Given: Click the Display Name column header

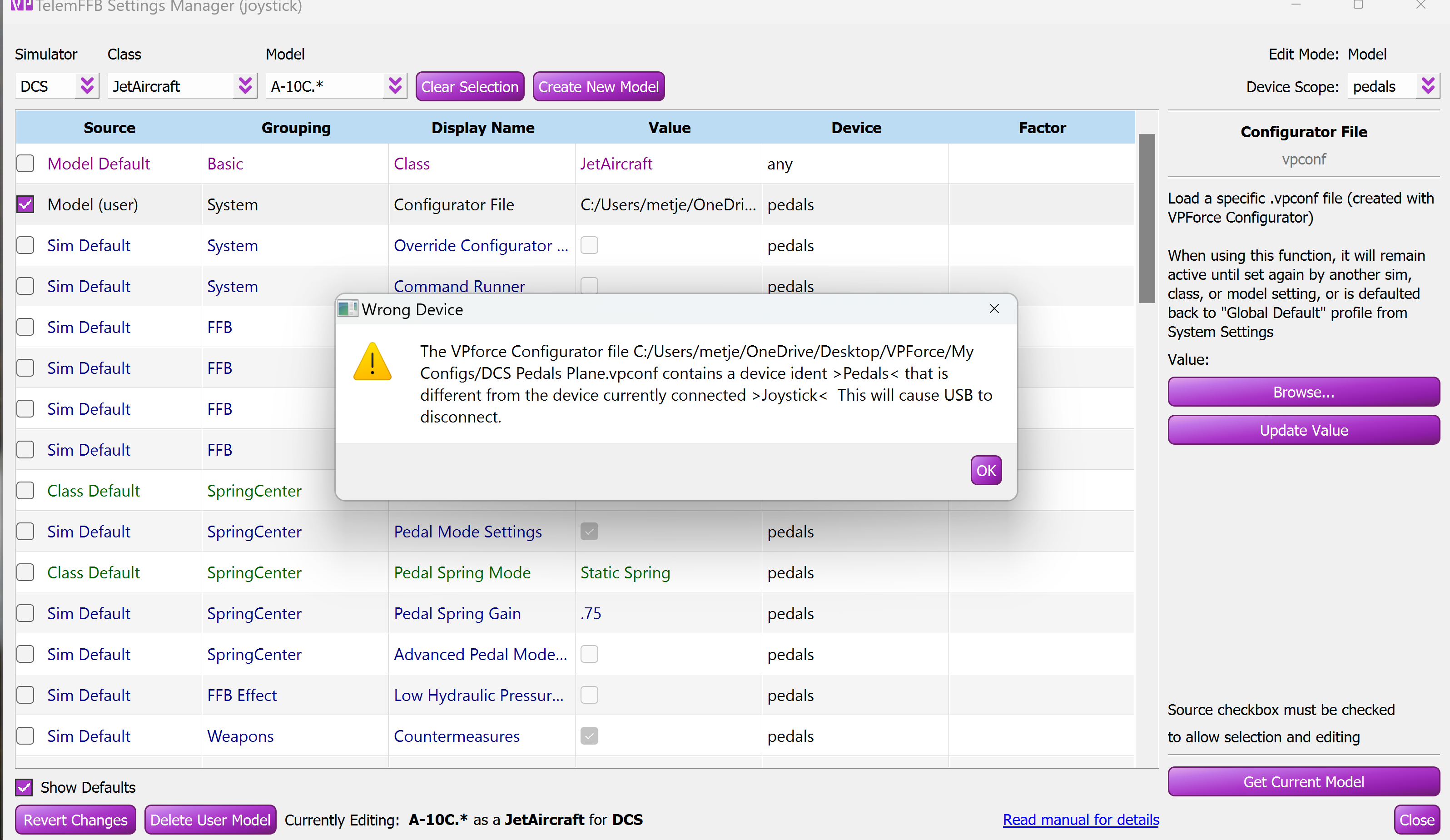Looking at the screenshot, I should [483, 128].
